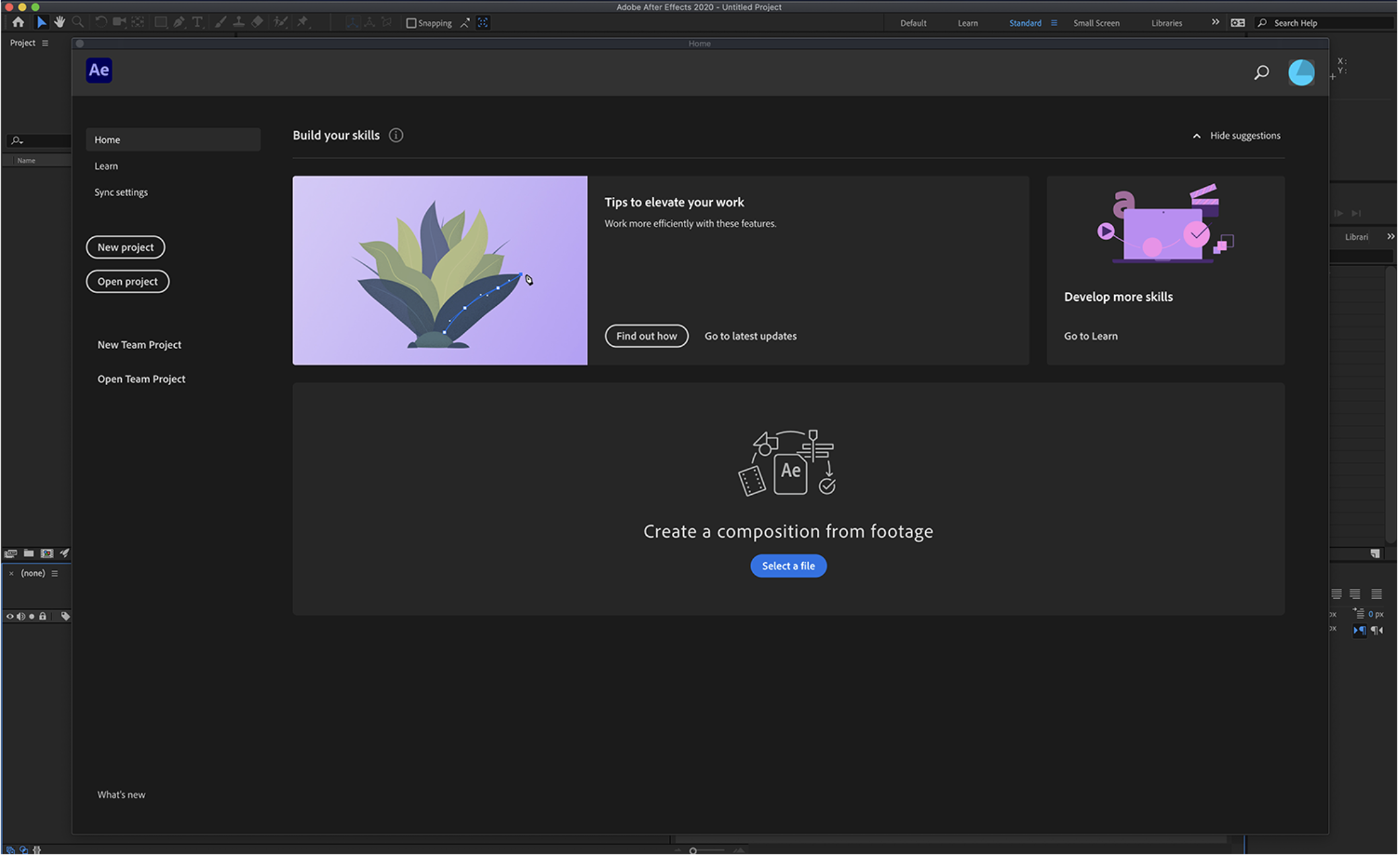Screen dimensions: 1400x855
Task: Open the Standard workspace menu
Action: click(x=1054, y=23)
